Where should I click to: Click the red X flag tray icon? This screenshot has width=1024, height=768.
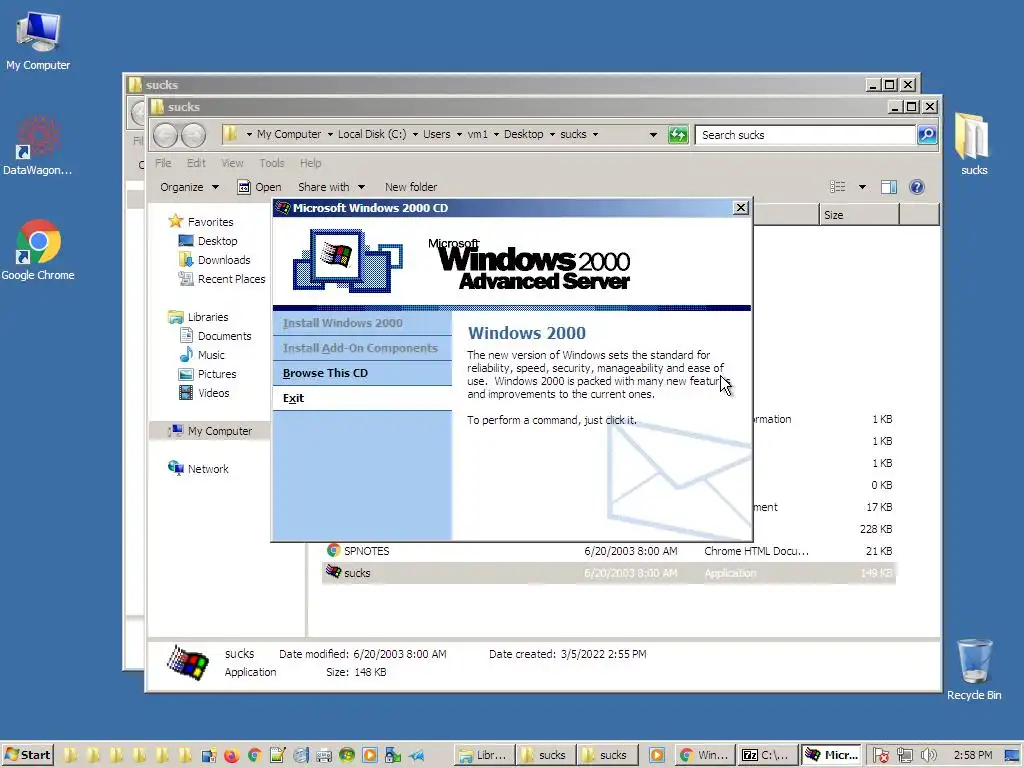tap(880, 756)
